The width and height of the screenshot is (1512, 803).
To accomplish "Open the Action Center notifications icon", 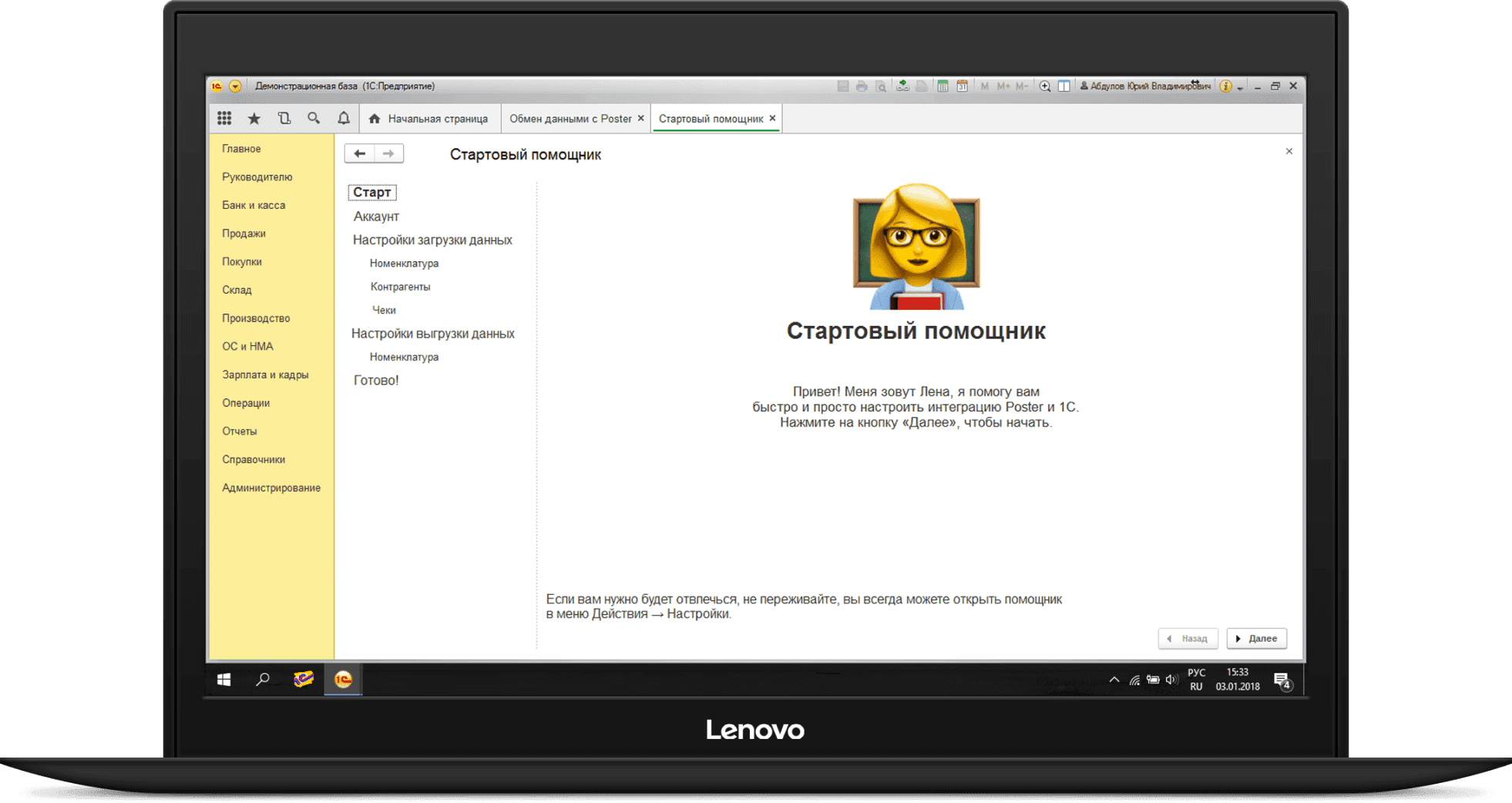I will point(1282,680).
